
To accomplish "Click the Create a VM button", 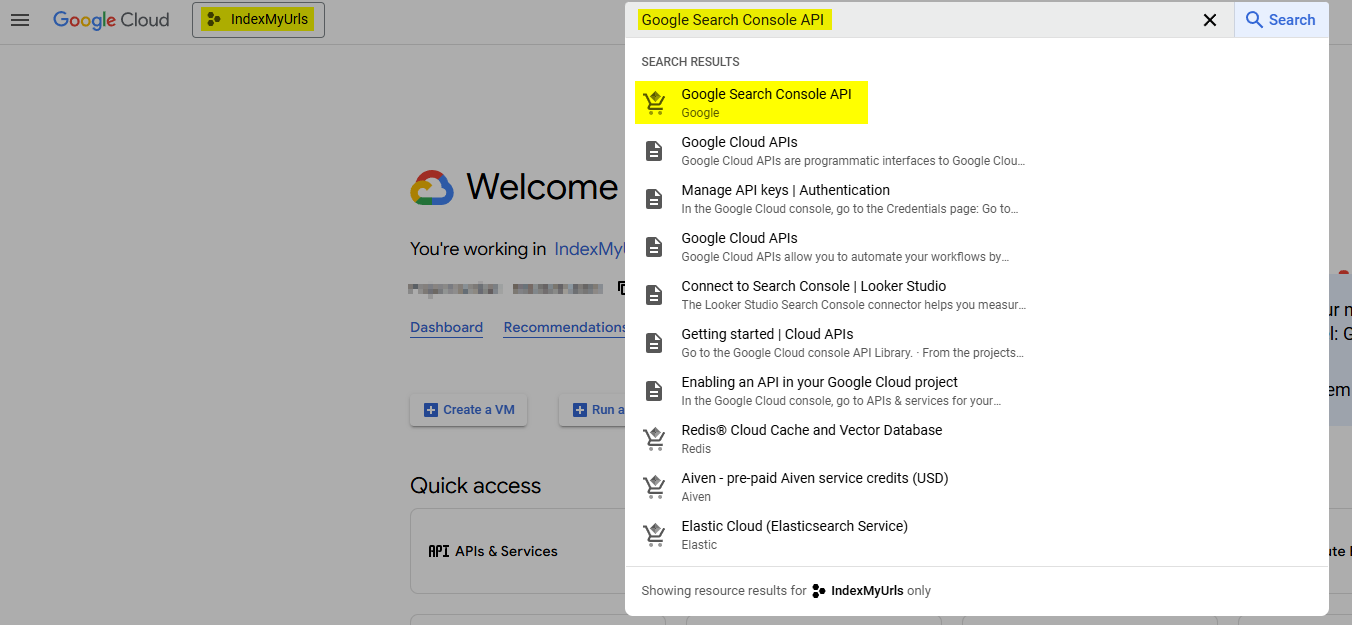I will (x=468, y=410).
